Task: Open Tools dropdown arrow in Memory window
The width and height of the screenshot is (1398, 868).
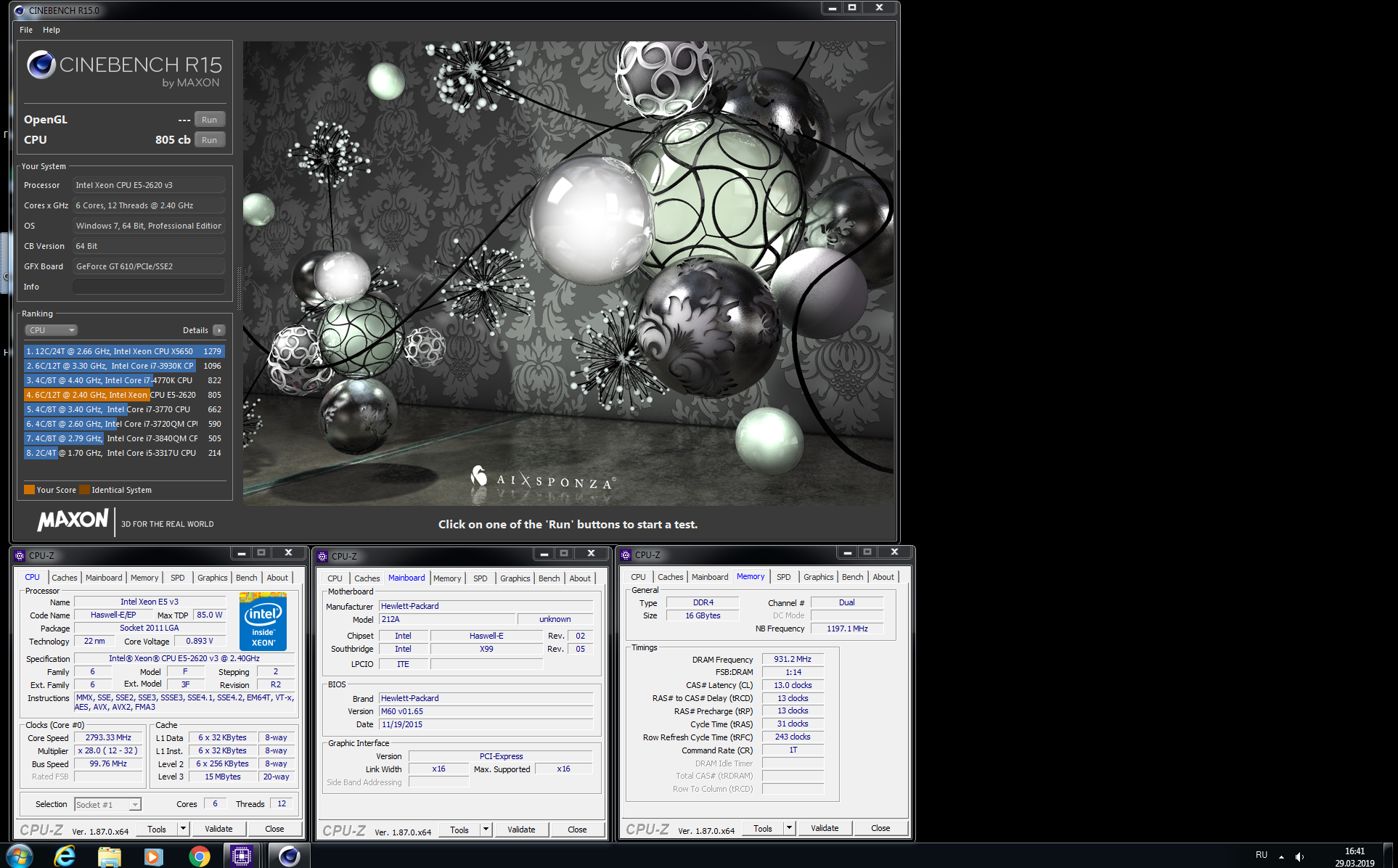Action: [789, 828]
